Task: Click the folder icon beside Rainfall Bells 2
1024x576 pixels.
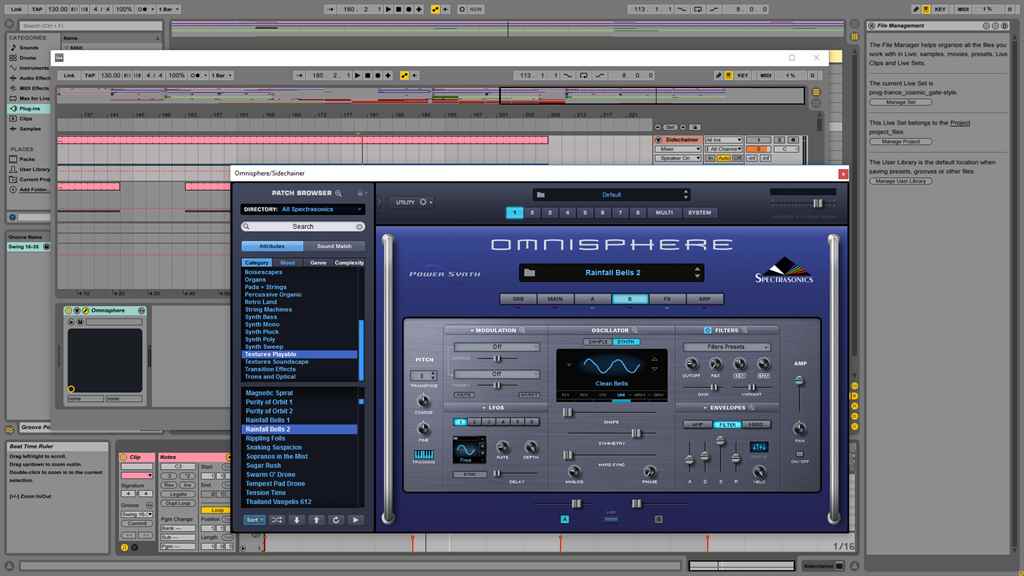Action: 530,273
